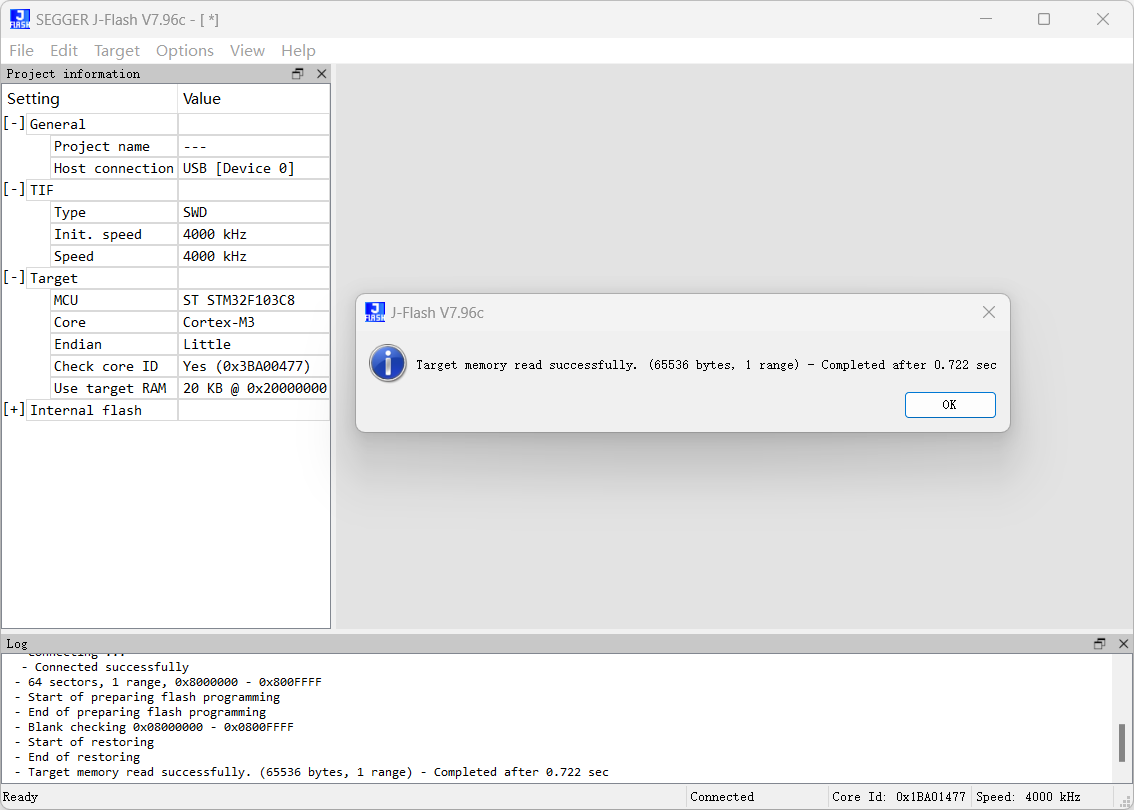1134x810 pixels.
Task: Click the Core Id status bar entry
Action: coord(899,797)
